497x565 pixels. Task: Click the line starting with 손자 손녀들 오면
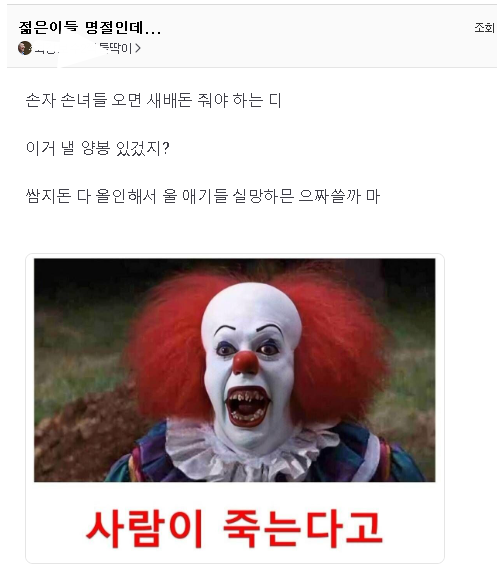tap(153, 100)
